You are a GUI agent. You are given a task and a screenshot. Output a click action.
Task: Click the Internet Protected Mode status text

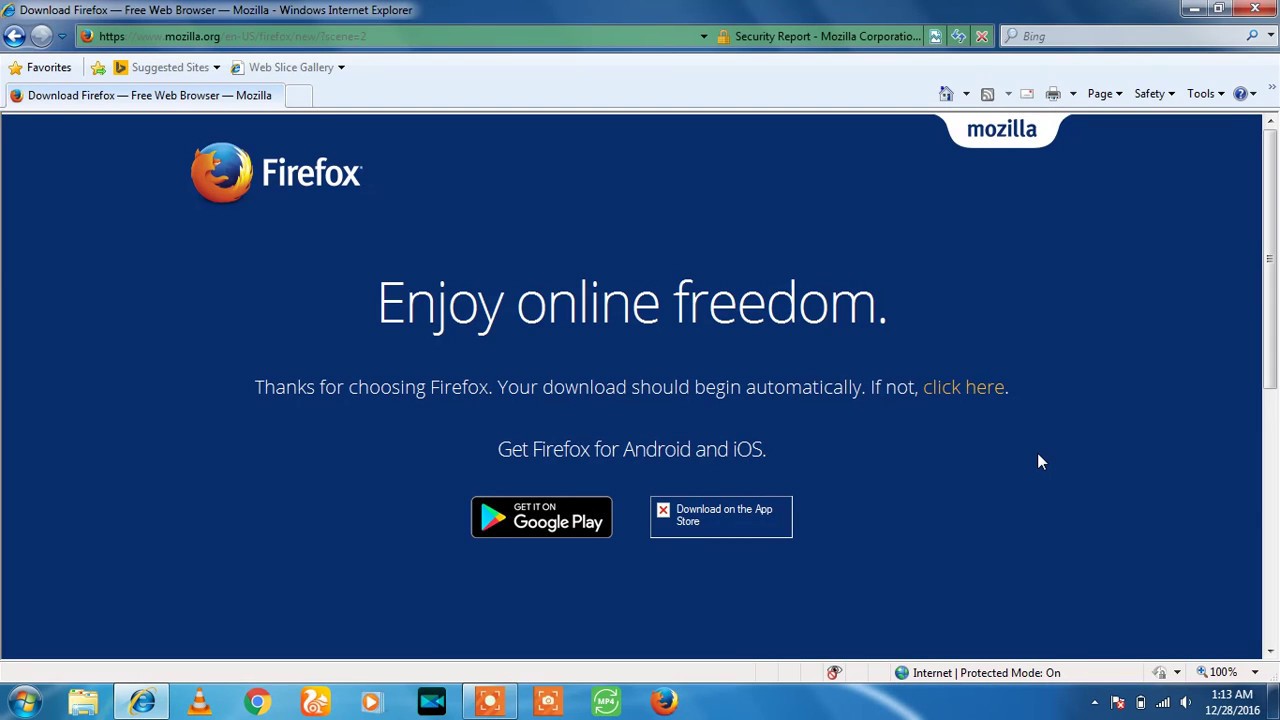pyautogui.click(x=986, y=673)
